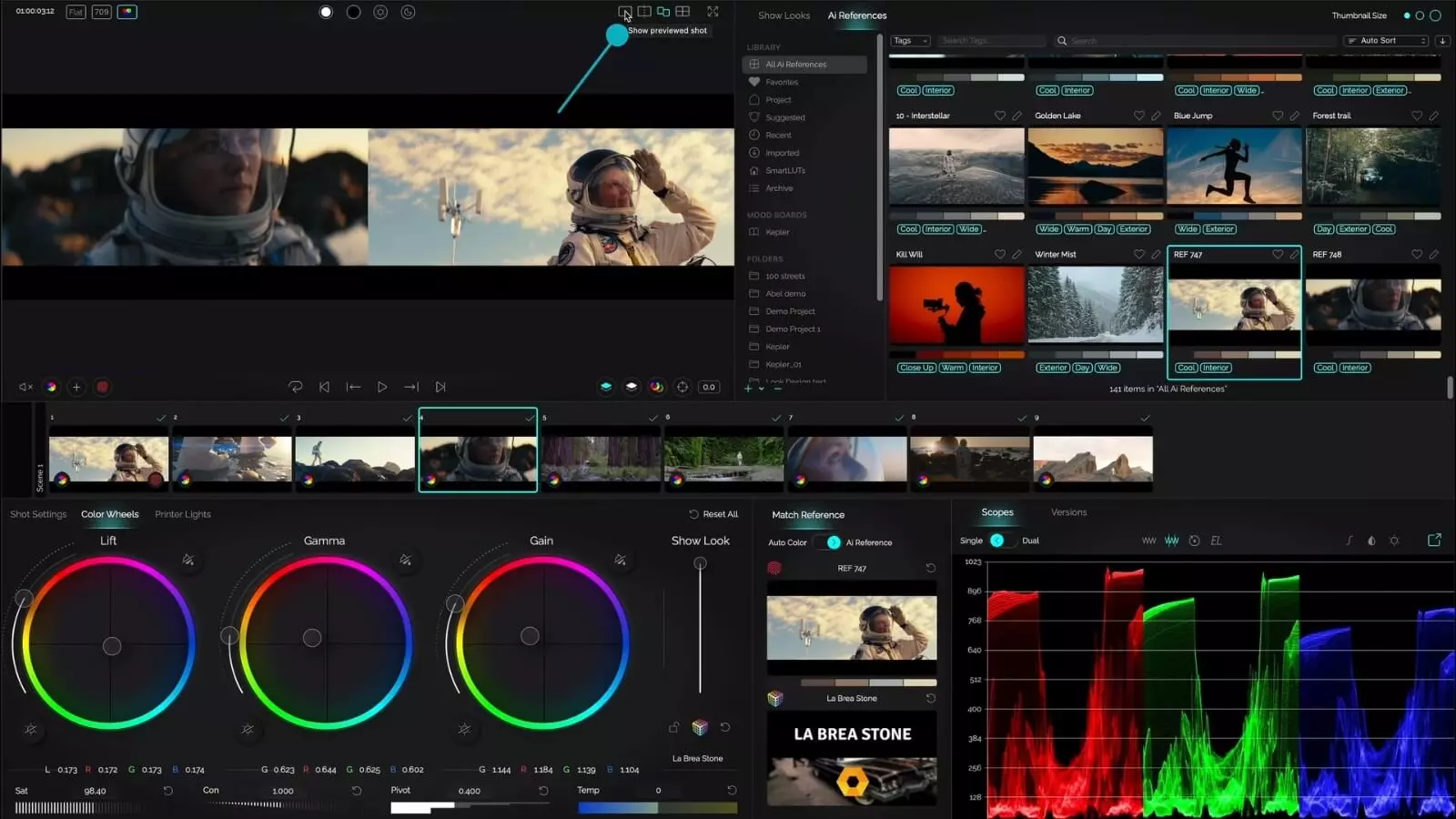Enable Flat viewer mode
The width and height of the screenshot is (1456, 819).
(x=76, y=12)
